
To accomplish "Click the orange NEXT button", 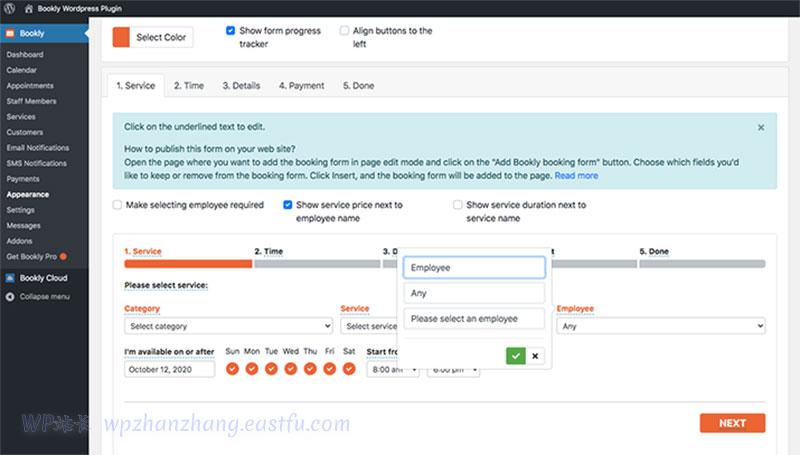I will tap(732, 423).
